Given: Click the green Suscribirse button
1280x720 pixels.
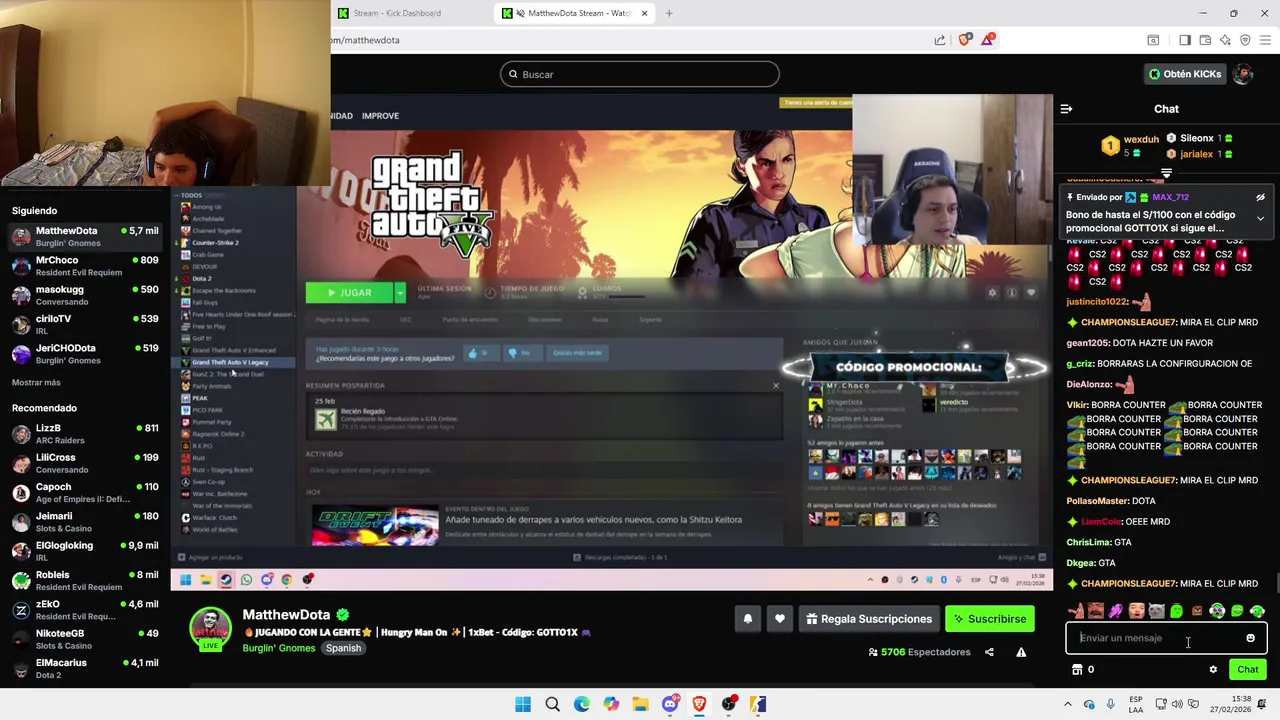Looking at the screenshot, I should (990, 619).
